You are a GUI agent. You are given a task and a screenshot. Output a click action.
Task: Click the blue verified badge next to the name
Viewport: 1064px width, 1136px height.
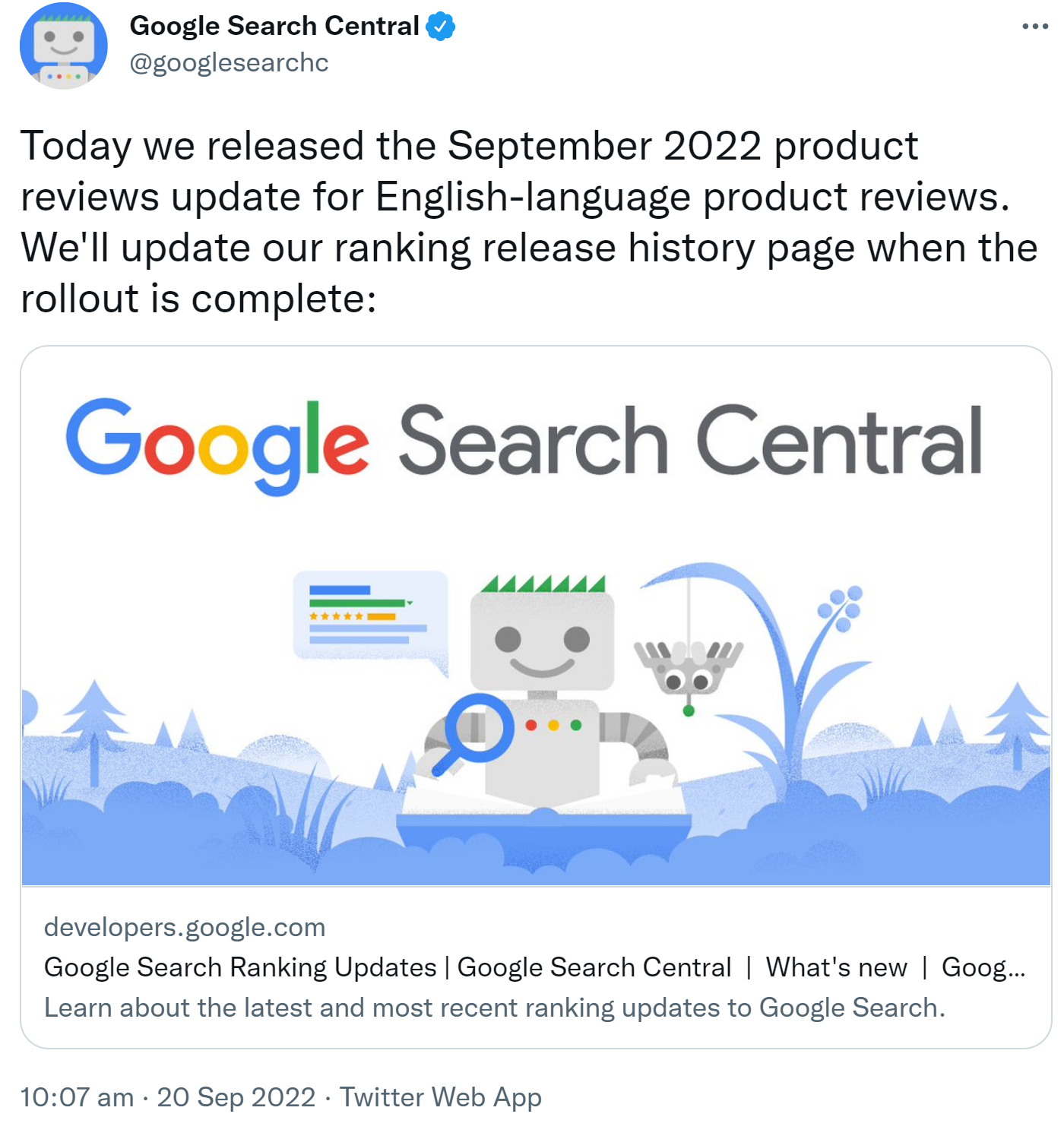point(439,25)
